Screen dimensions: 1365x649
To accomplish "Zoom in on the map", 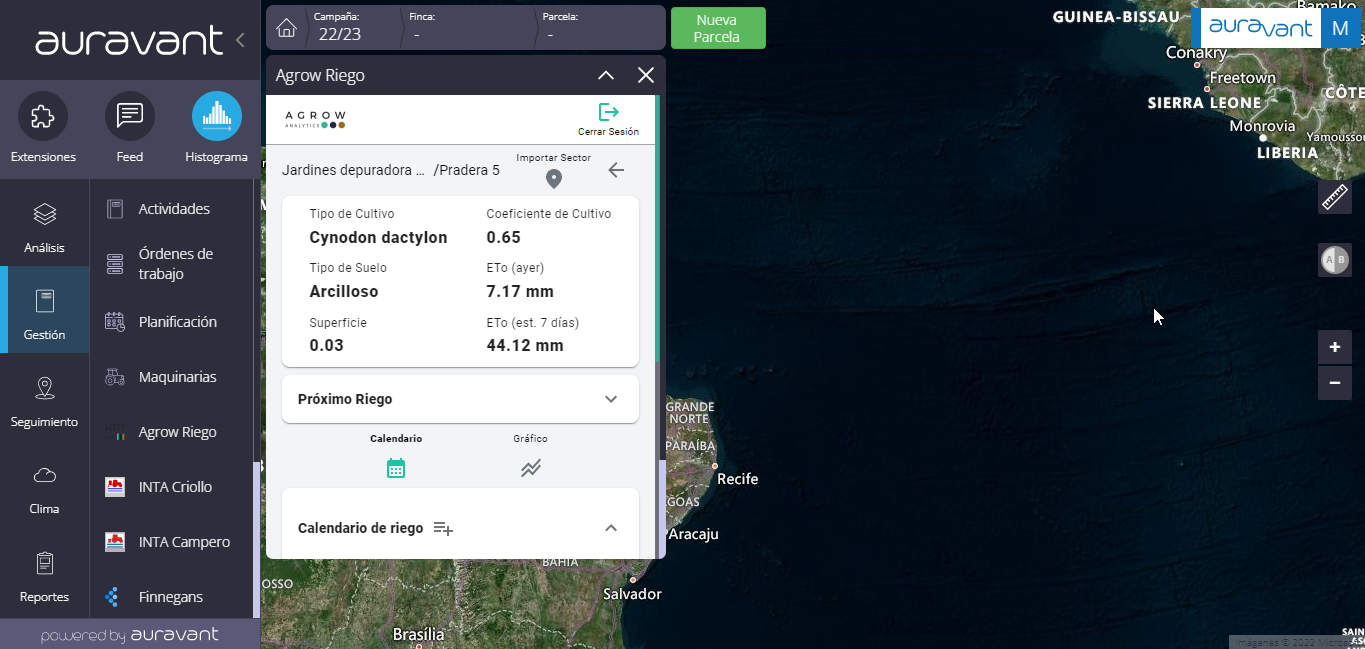I will 1335,347.
